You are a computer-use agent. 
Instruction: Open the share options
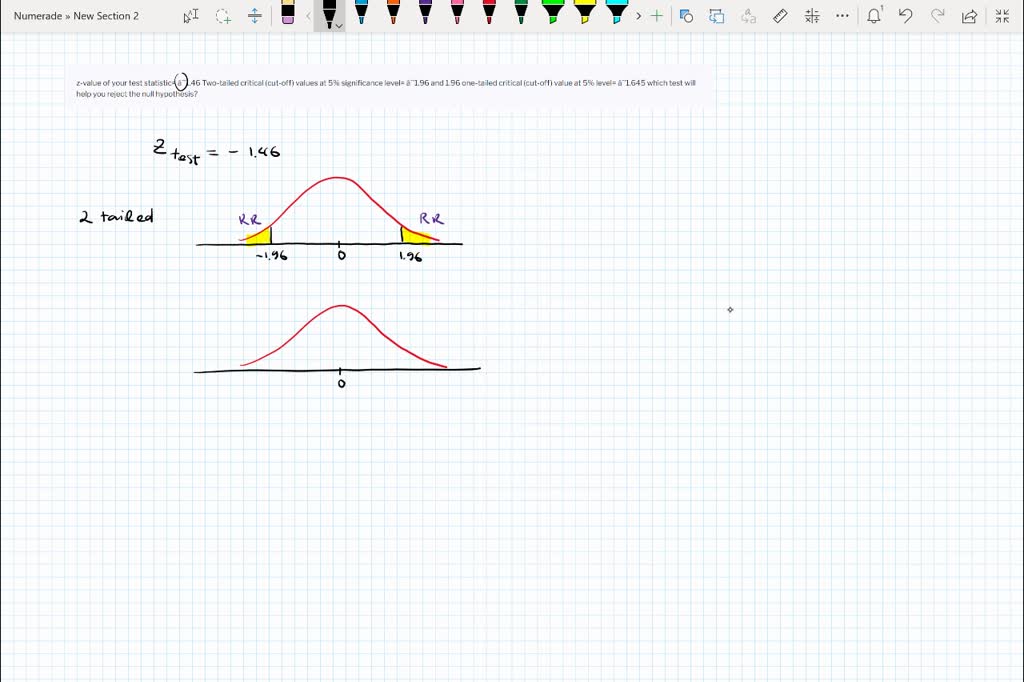click(x=969, y=16)
